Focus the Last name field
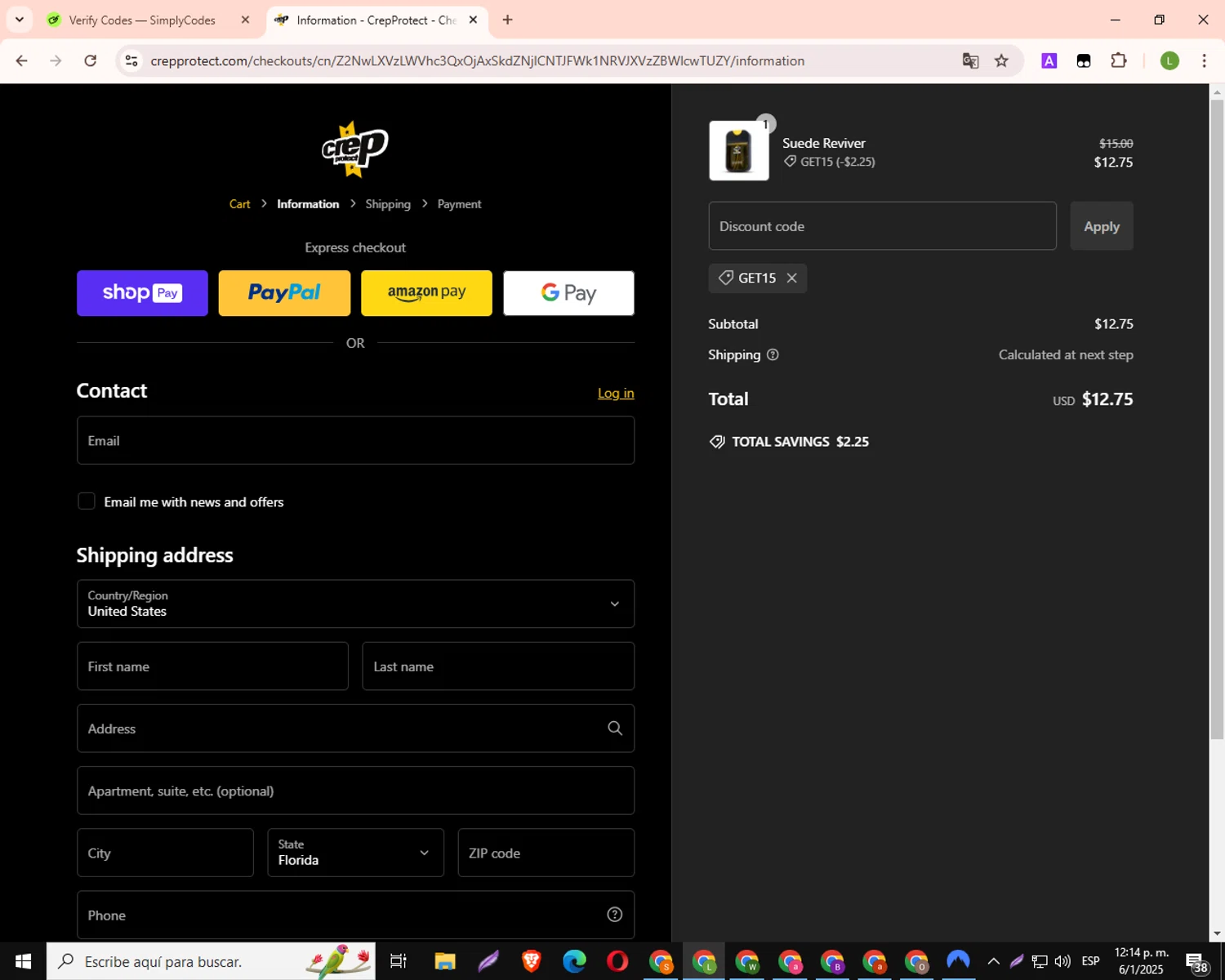Image resolution: width=1225 pixels, height=980 pixels. coord(498,666)
